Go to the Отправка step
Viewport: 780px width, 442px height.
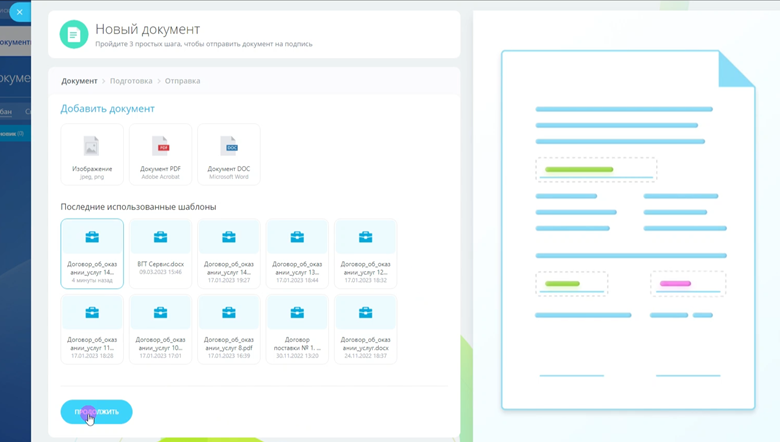point(183,81)
